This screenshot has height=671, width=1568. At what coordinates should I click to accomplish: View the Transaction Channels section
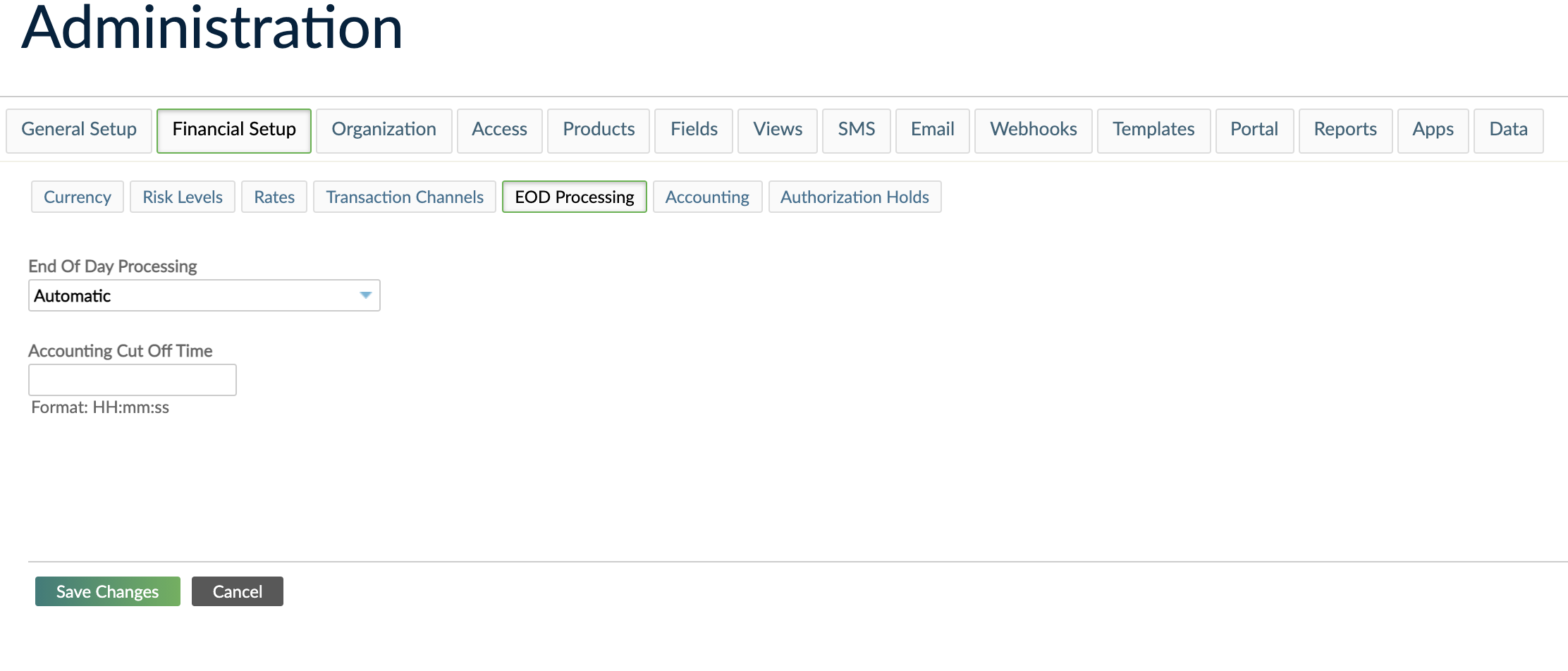[404, 197]
